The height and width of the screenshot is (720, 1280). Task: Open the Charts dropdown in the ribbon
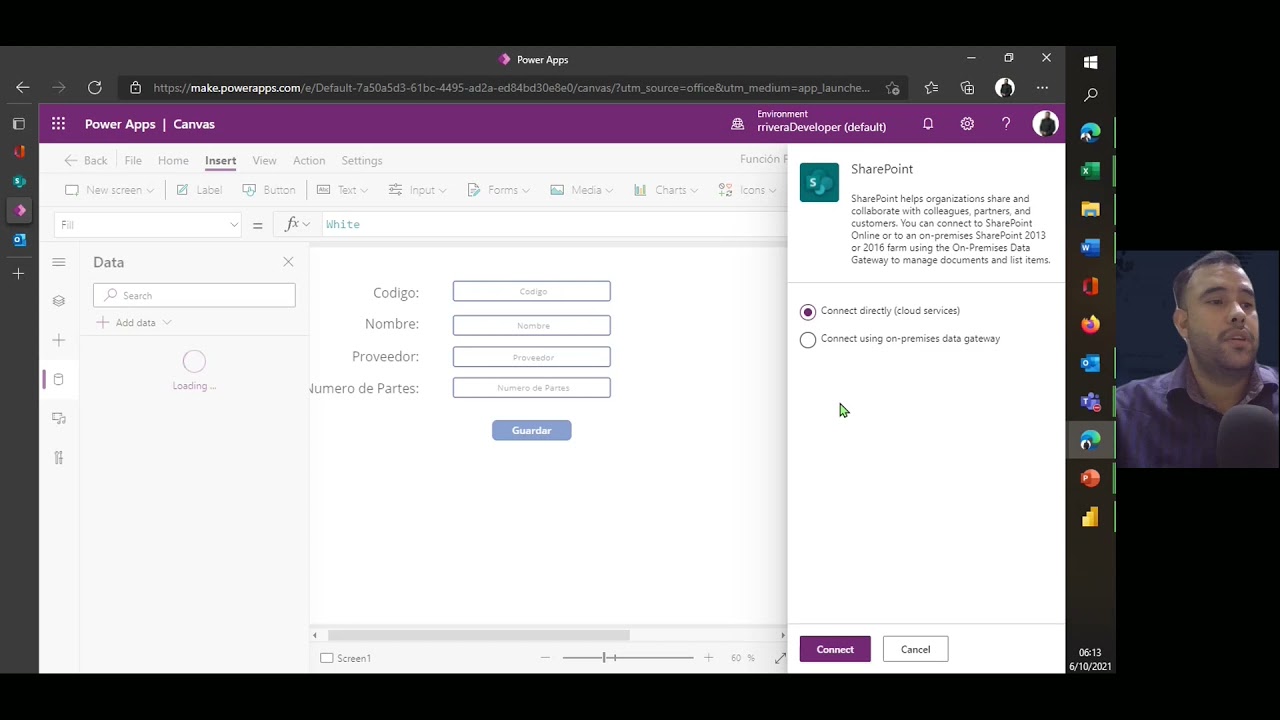[666, 190]
